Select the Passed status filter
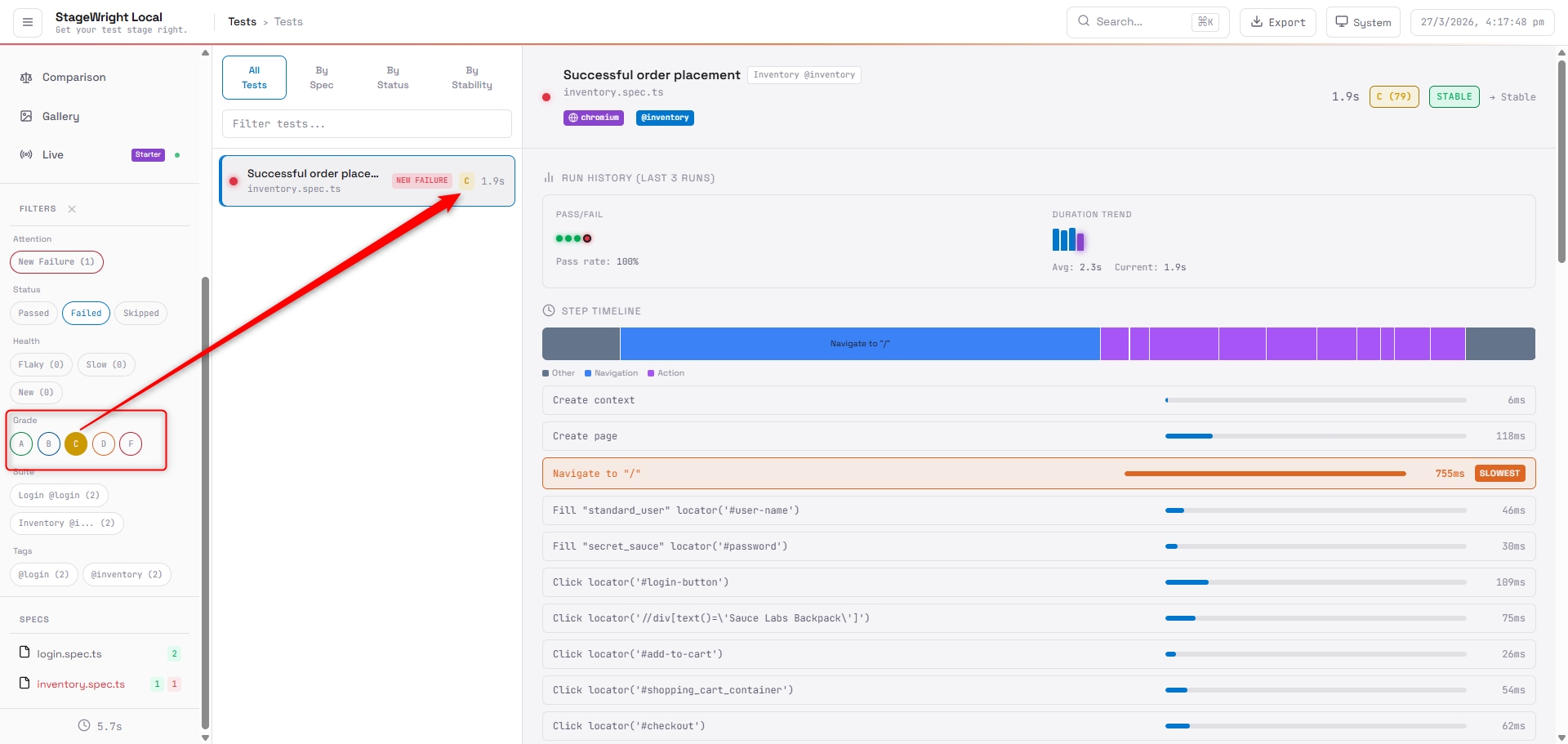 [33, 313]
